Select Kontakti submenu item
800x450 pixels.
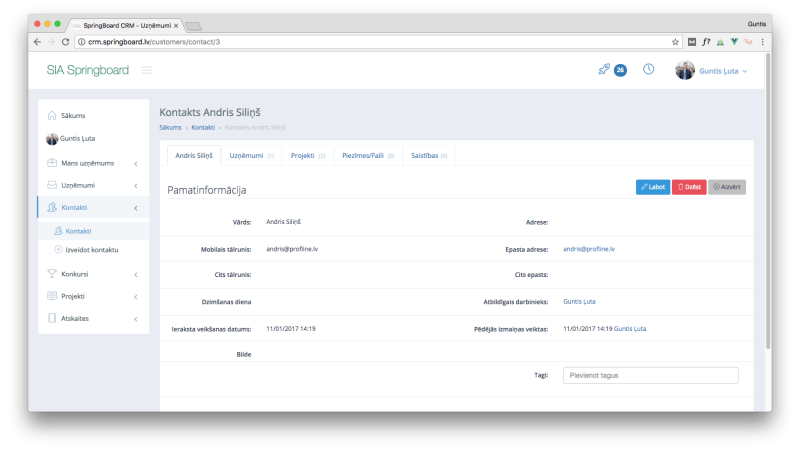[93, 231]
